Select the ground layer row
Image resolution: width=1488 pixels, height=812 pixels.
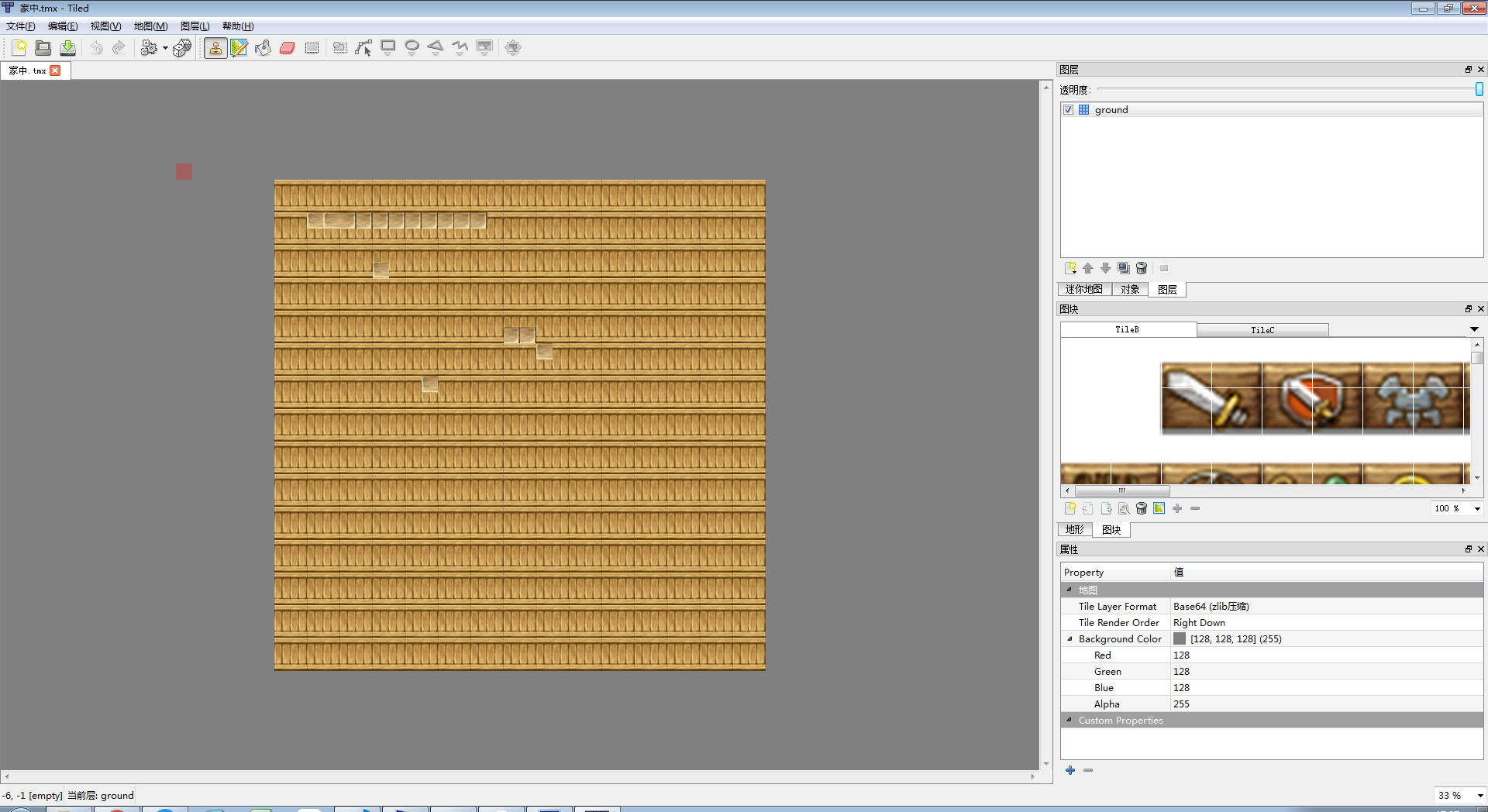click(1272, 110)
